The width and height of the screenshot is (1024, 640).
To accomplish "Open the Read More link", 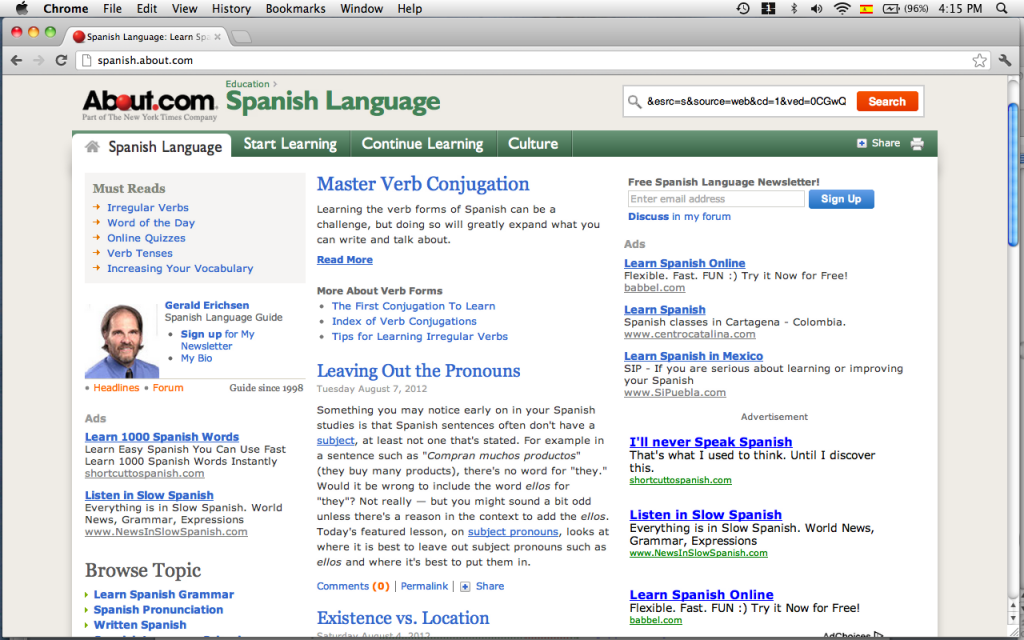I will (345, 260).
